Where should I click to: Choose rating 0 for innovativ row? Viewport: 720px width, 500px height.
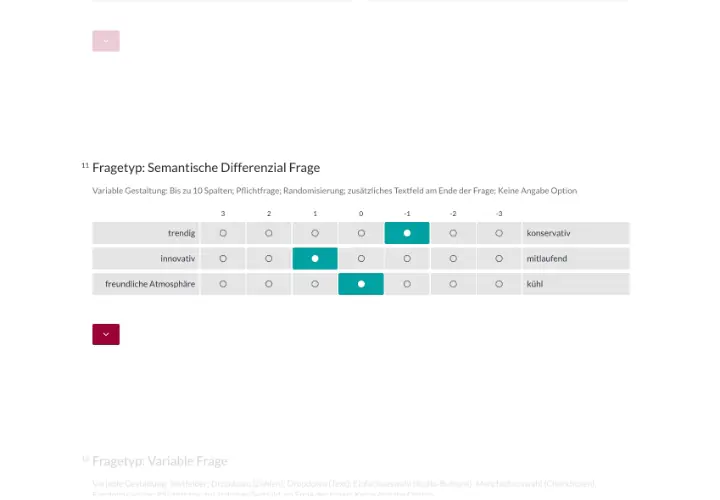[x=361, y=259]
